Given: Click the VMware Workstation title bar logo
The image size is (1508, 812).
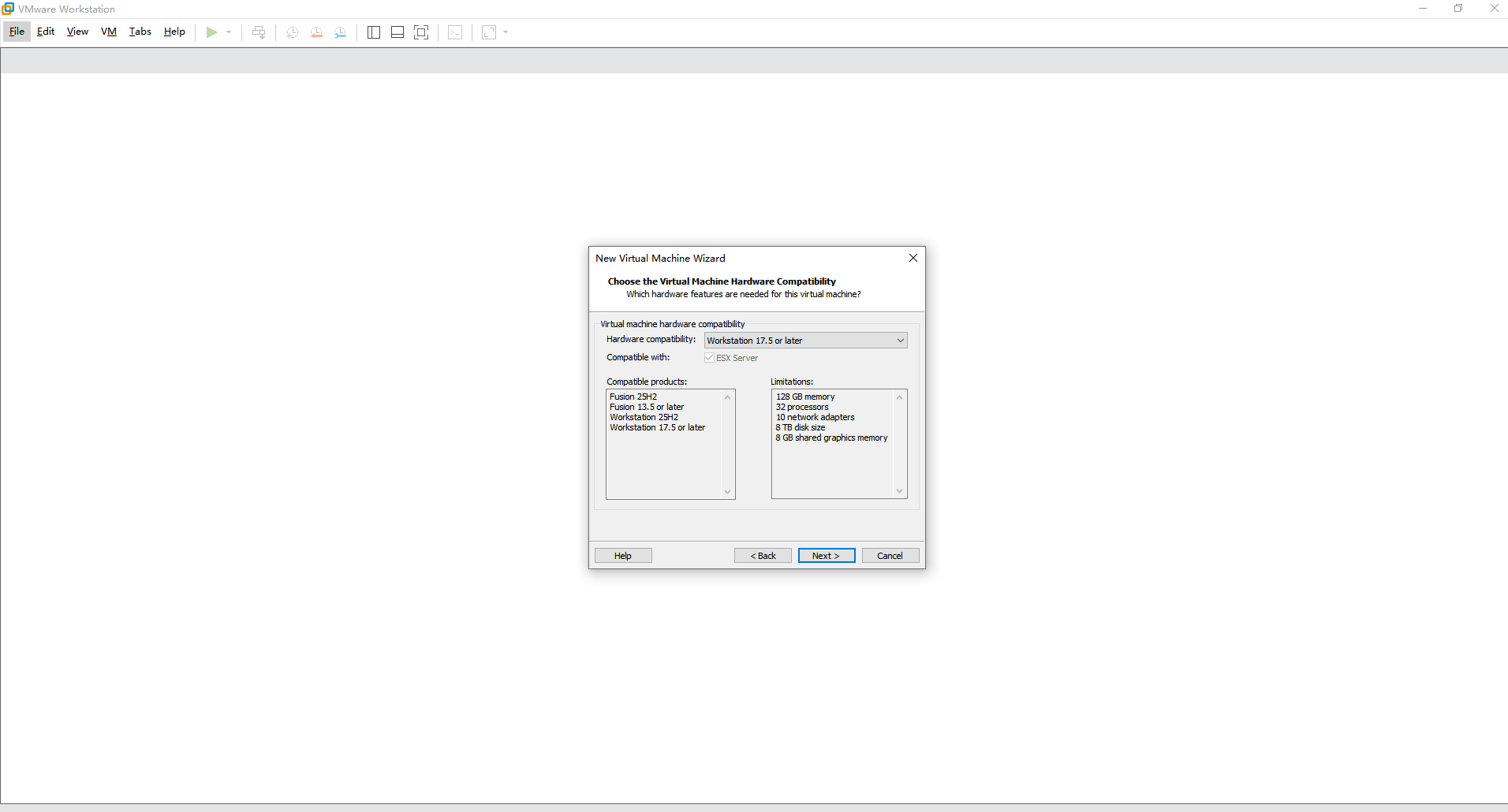Looking at the screenshot, I should 8,9.
